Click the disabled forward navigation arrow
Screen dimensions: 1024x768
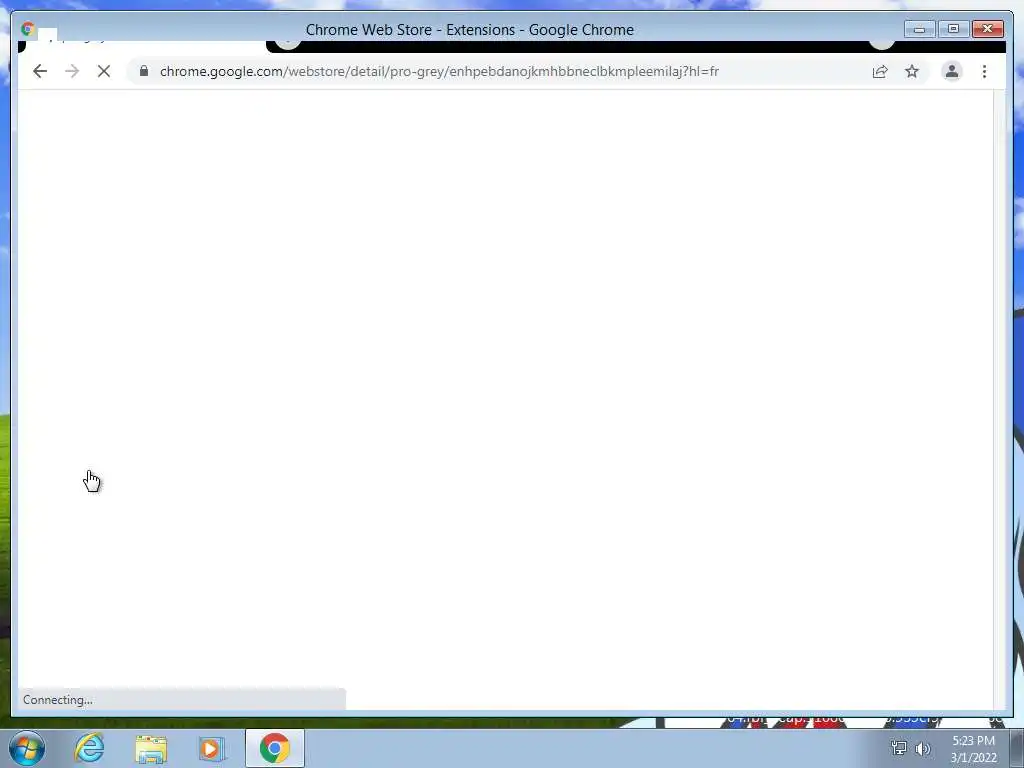coord(72,71)
